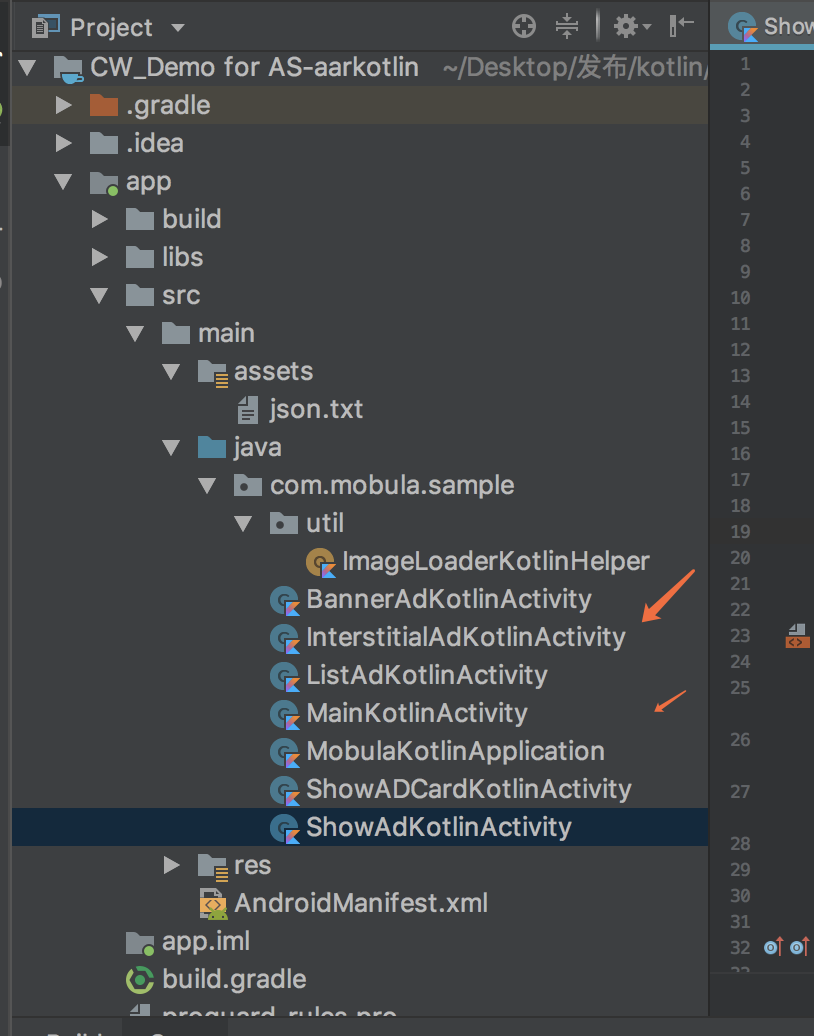Click the json.txt file icon
The image size is (814, 1036).
248,410
